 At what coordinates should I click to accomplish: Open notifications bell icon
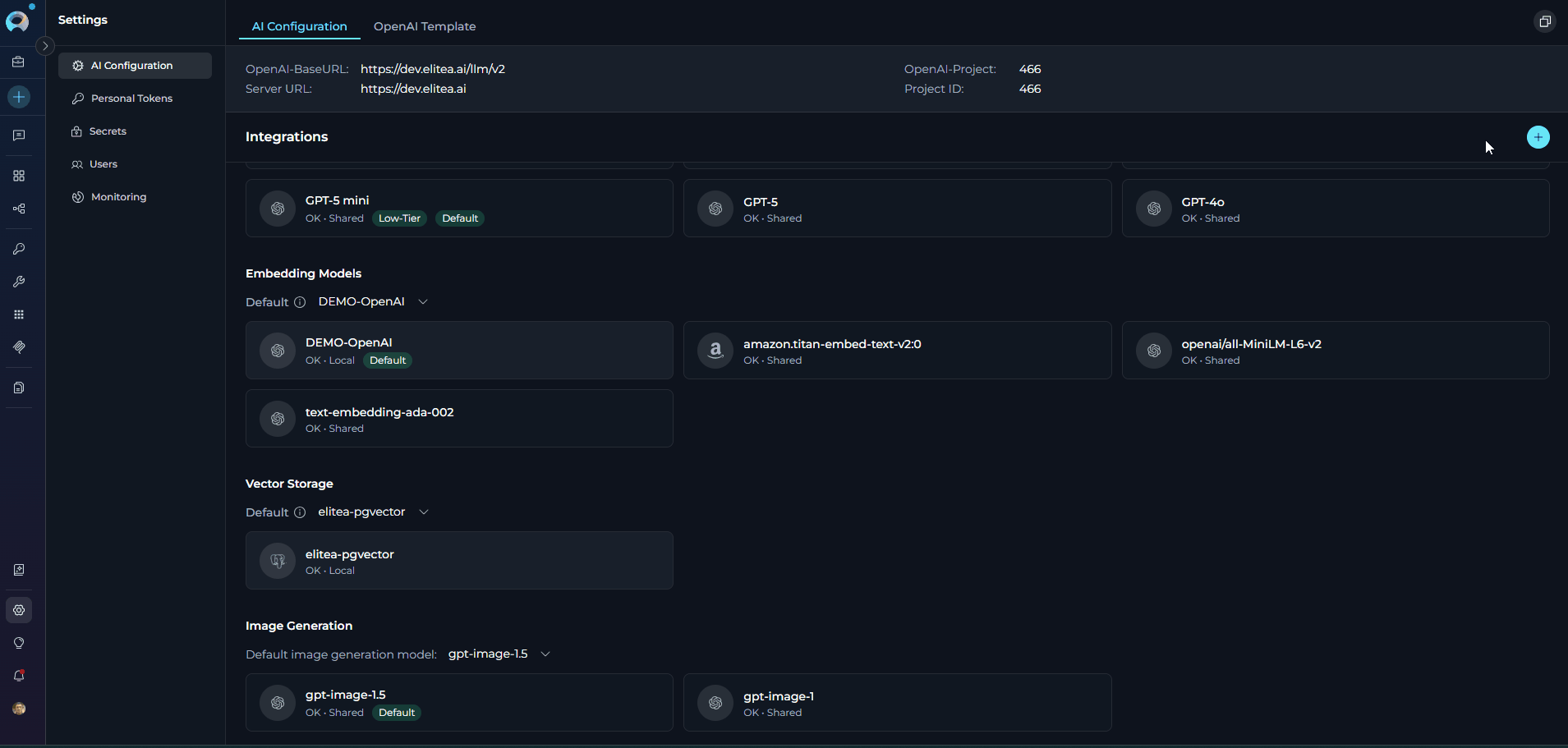(19, 676)
